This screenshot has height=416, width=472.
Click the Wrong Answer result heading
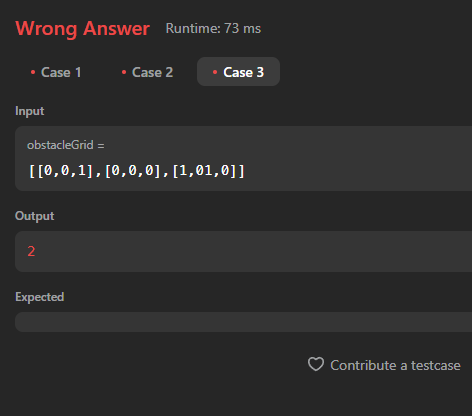pos(82,29)
